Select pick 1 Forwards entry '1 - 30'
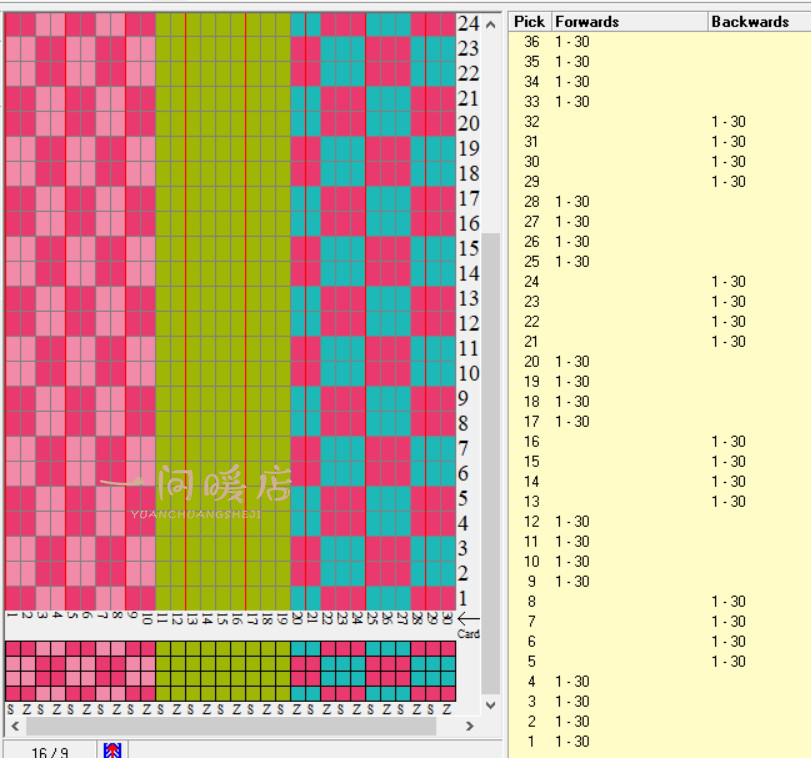Image resolution: width=811 pixels, height=758 pixels. tap(572, 741)
